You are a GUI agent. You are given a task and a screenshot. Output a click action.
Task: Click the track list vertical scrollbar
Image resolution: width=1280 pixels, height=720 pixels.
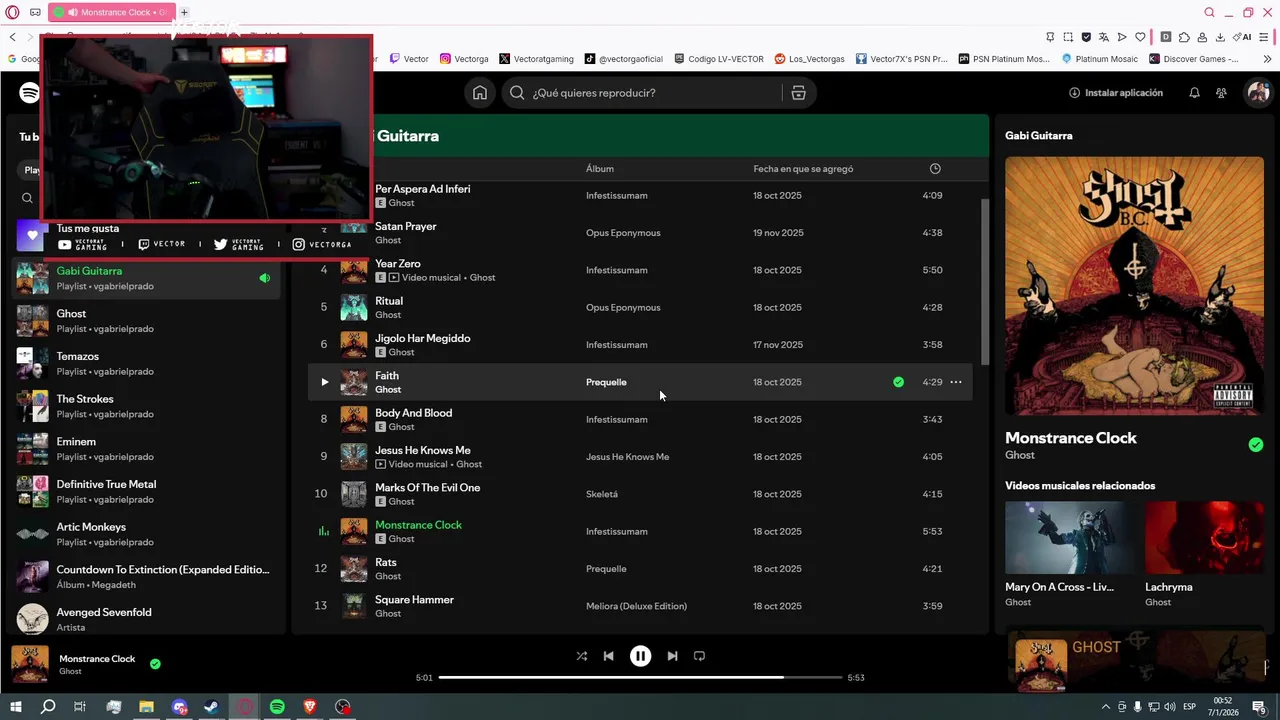[x=985, y=282]
